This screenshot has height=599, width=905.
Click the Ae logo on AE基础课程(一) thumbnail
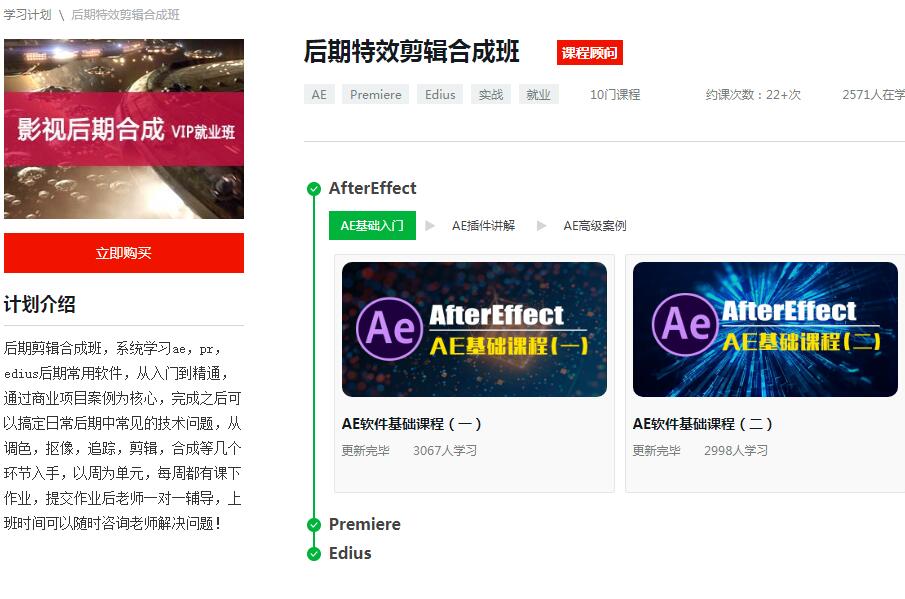tap(390, 329)
